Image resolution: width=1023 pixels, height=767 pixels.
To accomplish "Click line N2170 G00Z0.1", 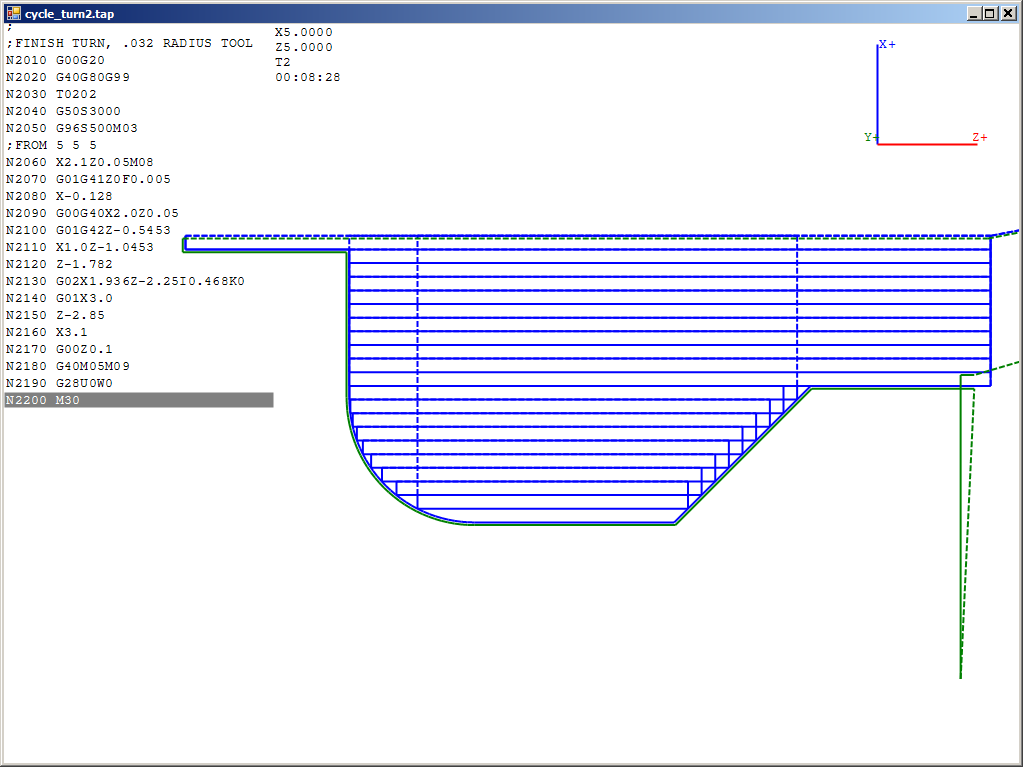I will click(x=59, y=348).
